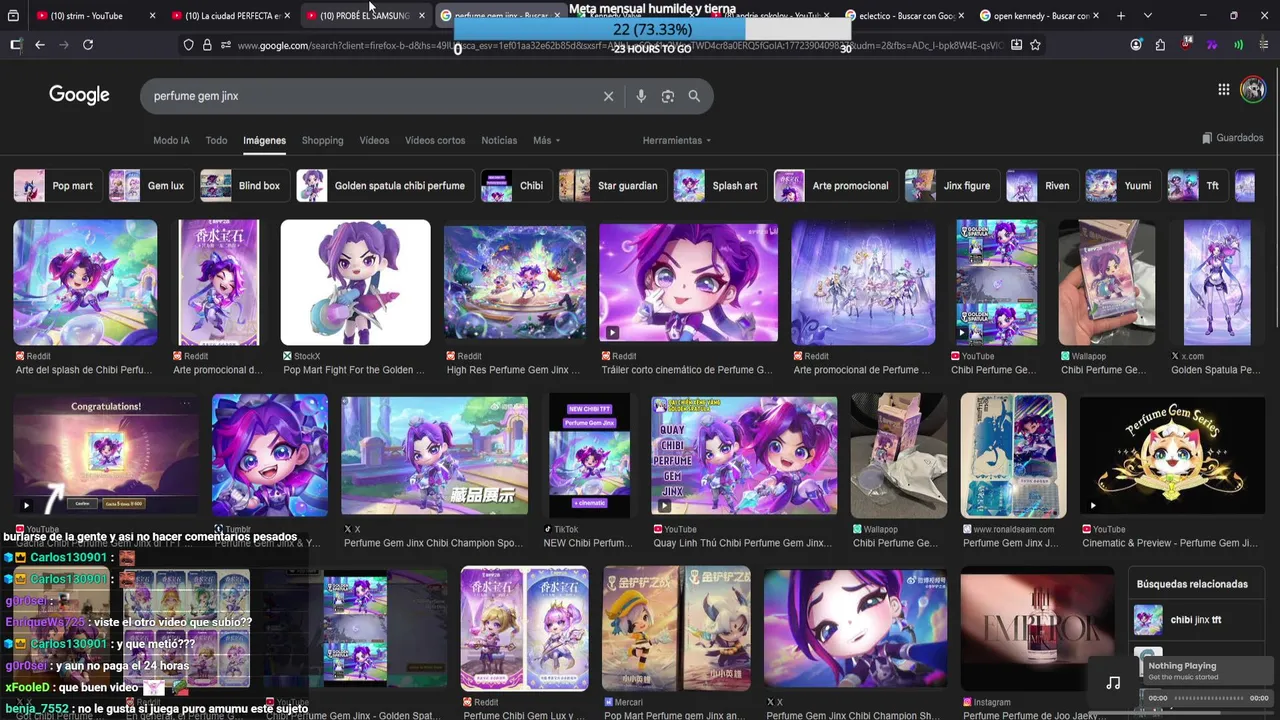Open the Firefox account profile icon
The height and width of the screenshot is (720, 1280).
coord(1136,45)
